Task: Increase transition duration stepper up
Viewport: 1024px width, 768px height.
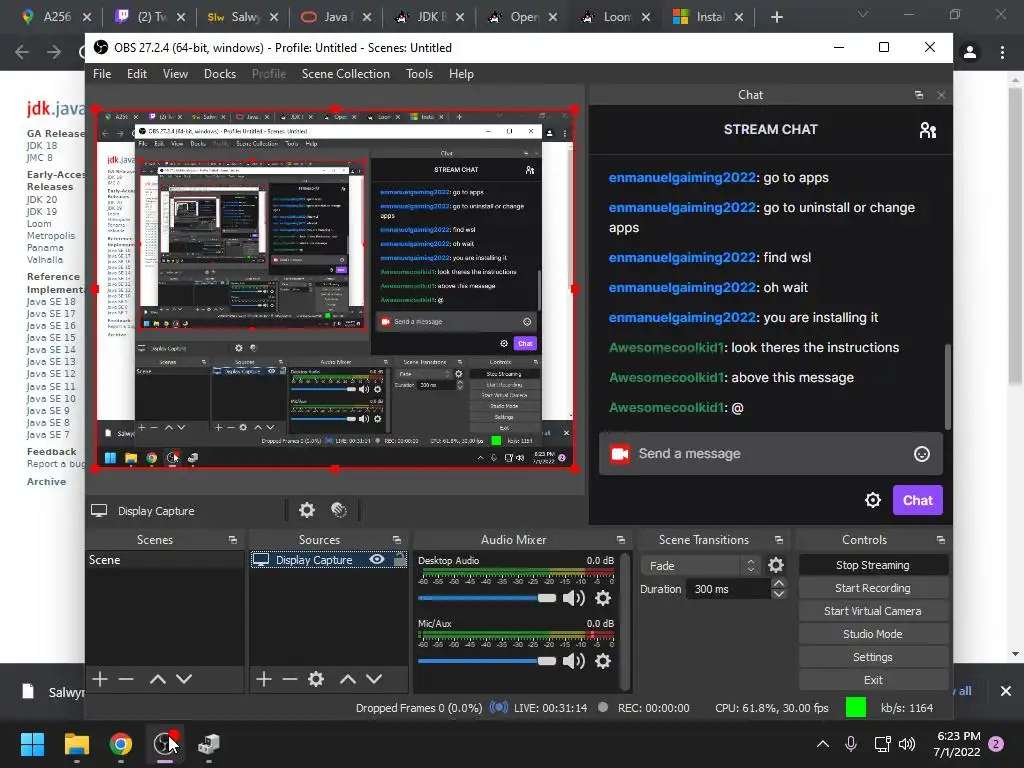Action: (778, 584)
